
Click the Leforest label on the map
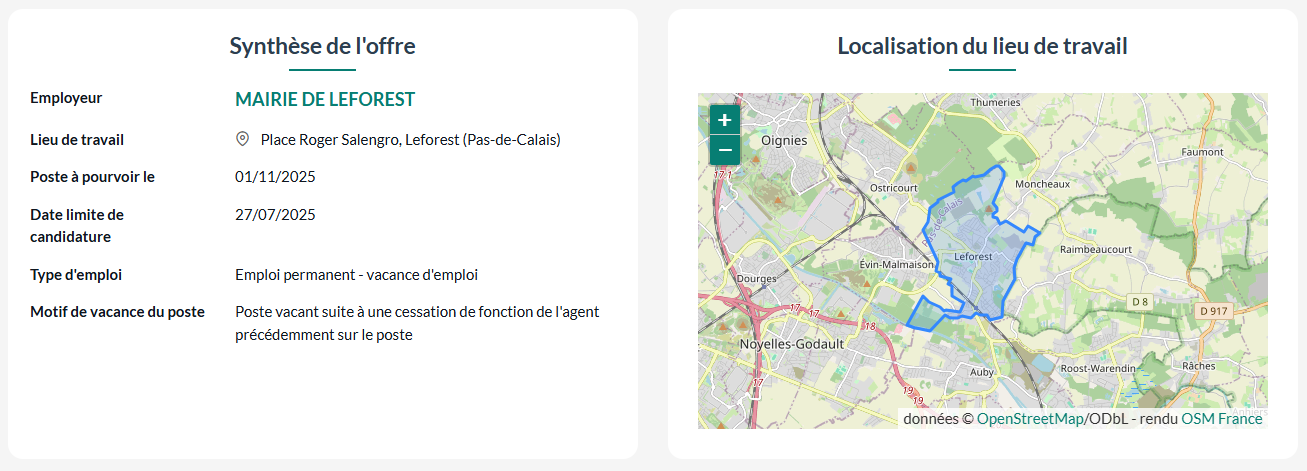(x=973, y=257)
